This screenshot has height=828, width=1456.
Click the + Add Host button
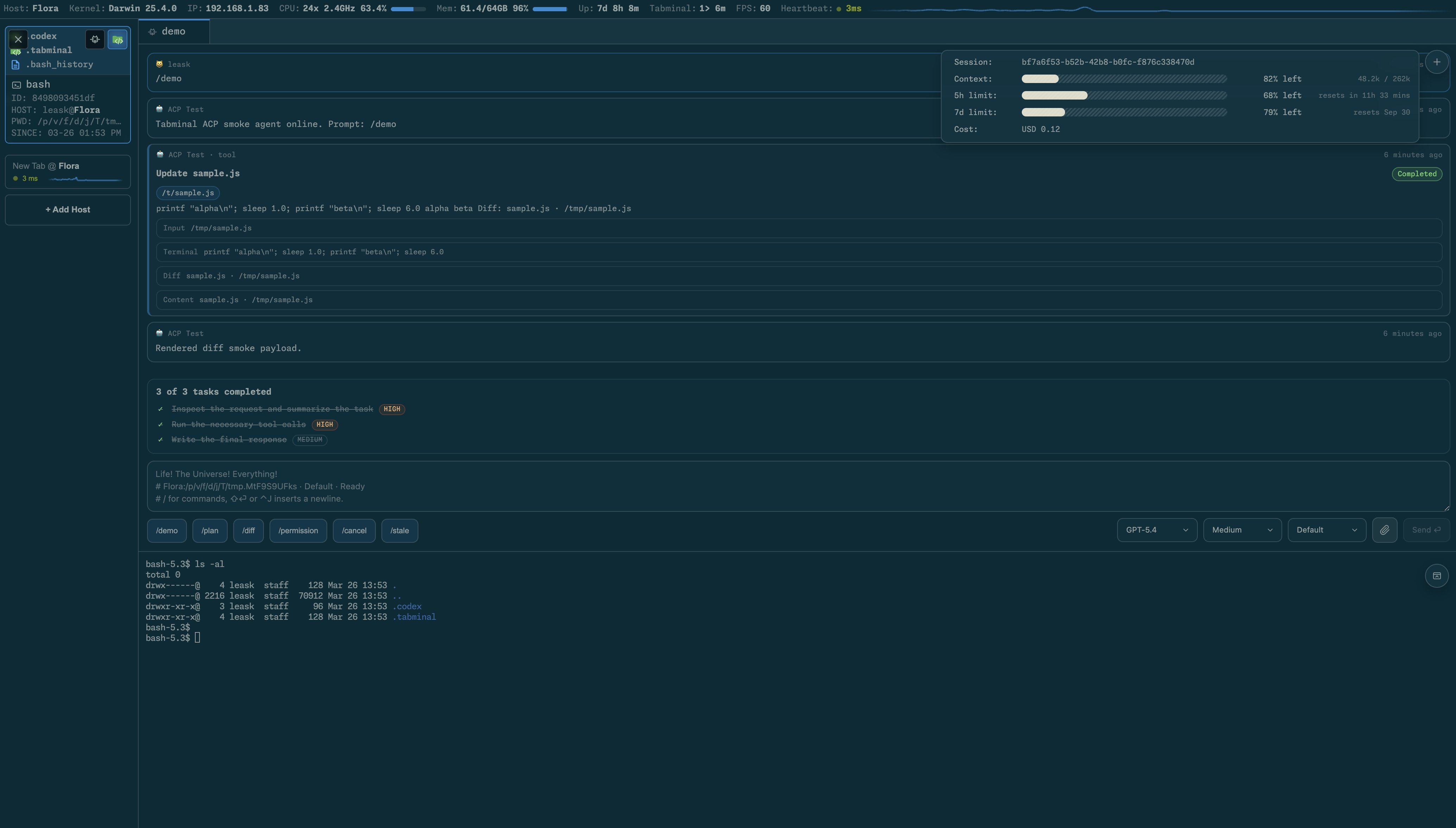[68, 210]
